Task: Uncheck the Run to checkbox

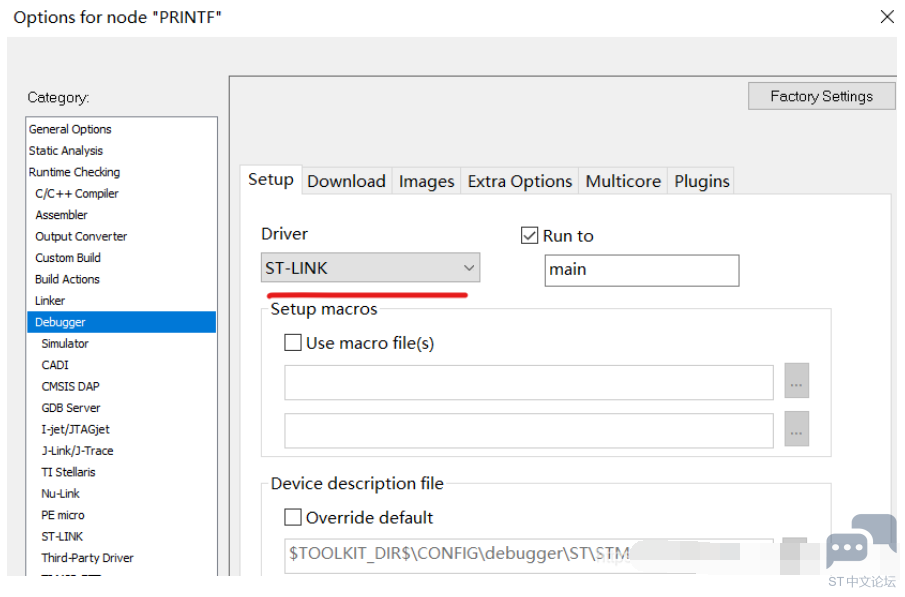Action: (x=530, y=236)
